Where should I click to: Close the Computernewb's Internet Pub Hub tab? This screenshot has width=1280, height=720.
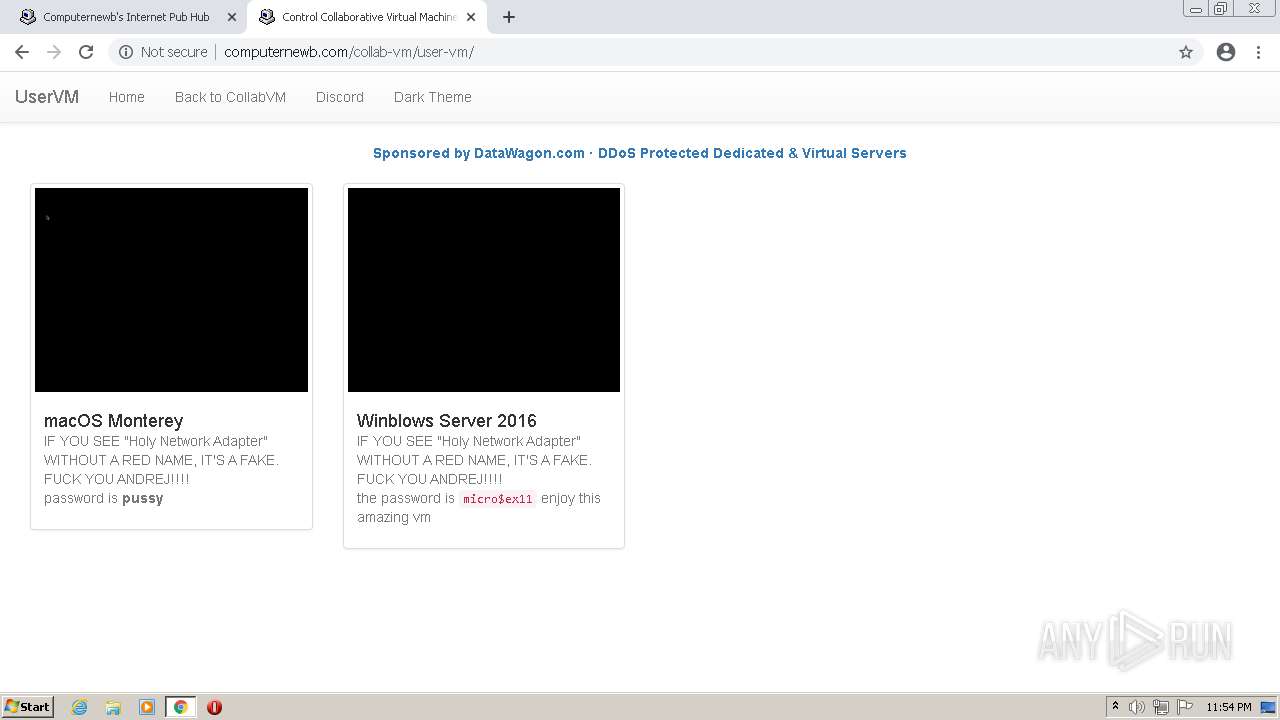pyautogui.click(x=232, y=17)
